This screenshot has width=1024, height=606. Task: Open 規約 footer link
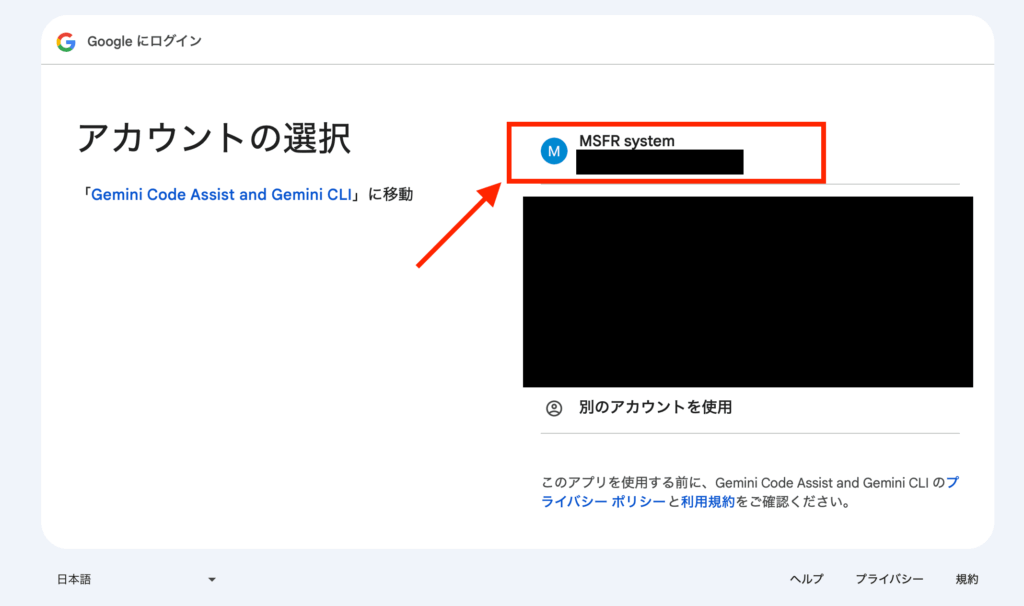pos(967,579)
